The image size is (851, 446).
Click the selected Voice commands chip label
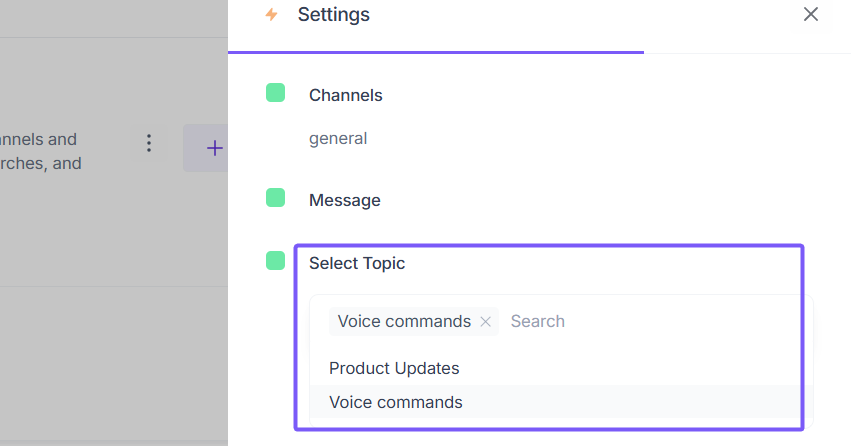404,321
